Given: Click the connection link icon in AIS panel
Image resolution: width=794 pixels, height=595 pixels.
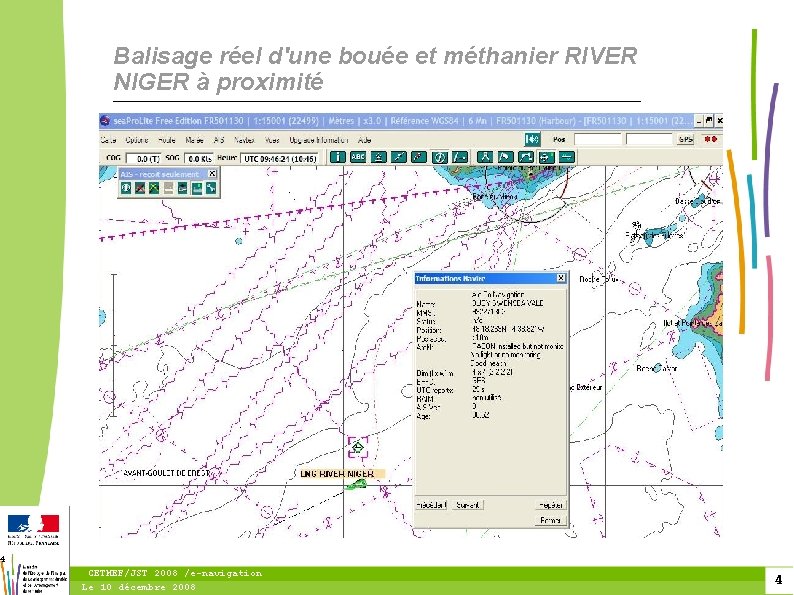Looking at the screenshot, I should [x=211, y=188].
